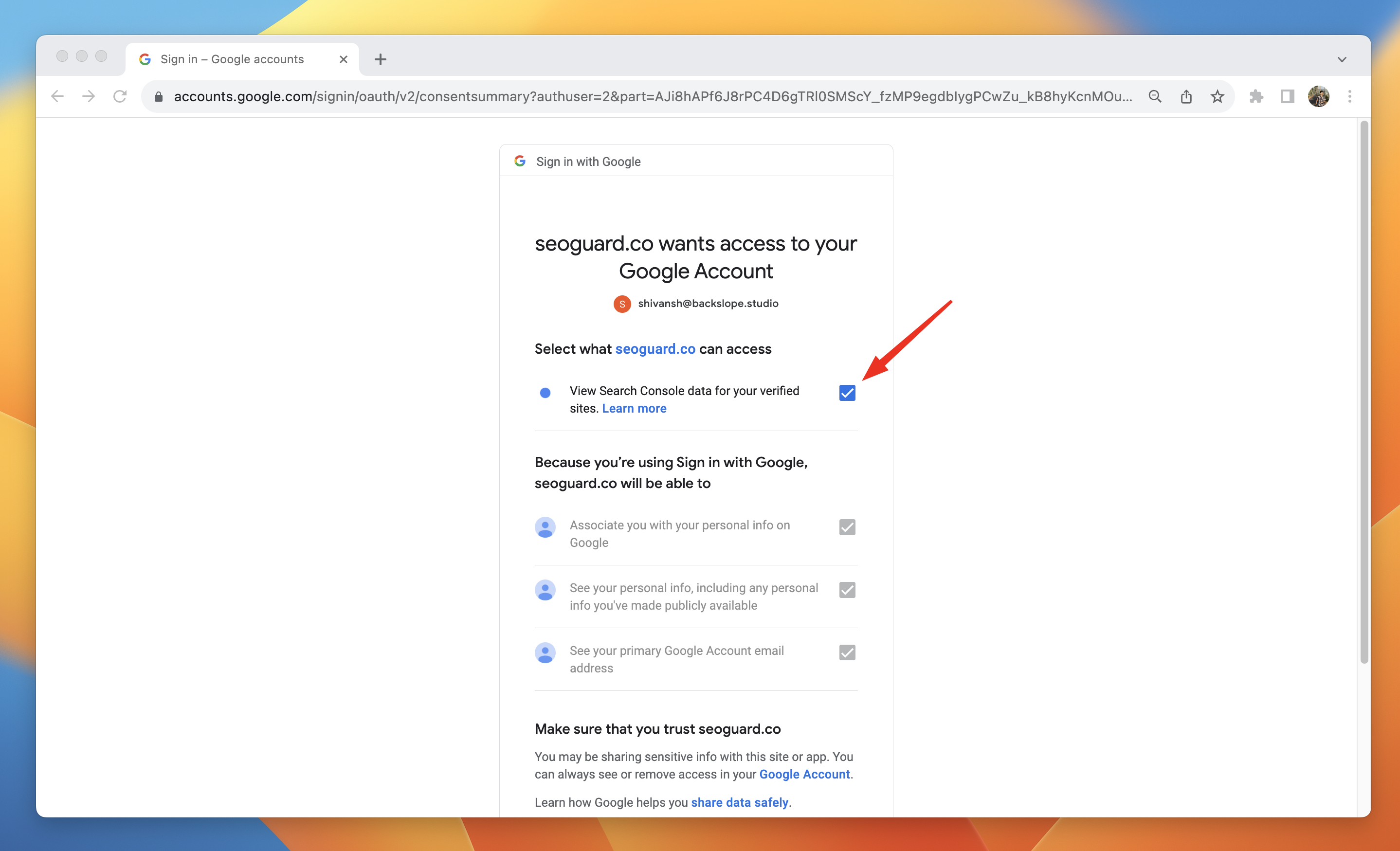Bookmark this page with the star icon
The width and height of the screenshot is (1400, 851).
click(1217, 96)
